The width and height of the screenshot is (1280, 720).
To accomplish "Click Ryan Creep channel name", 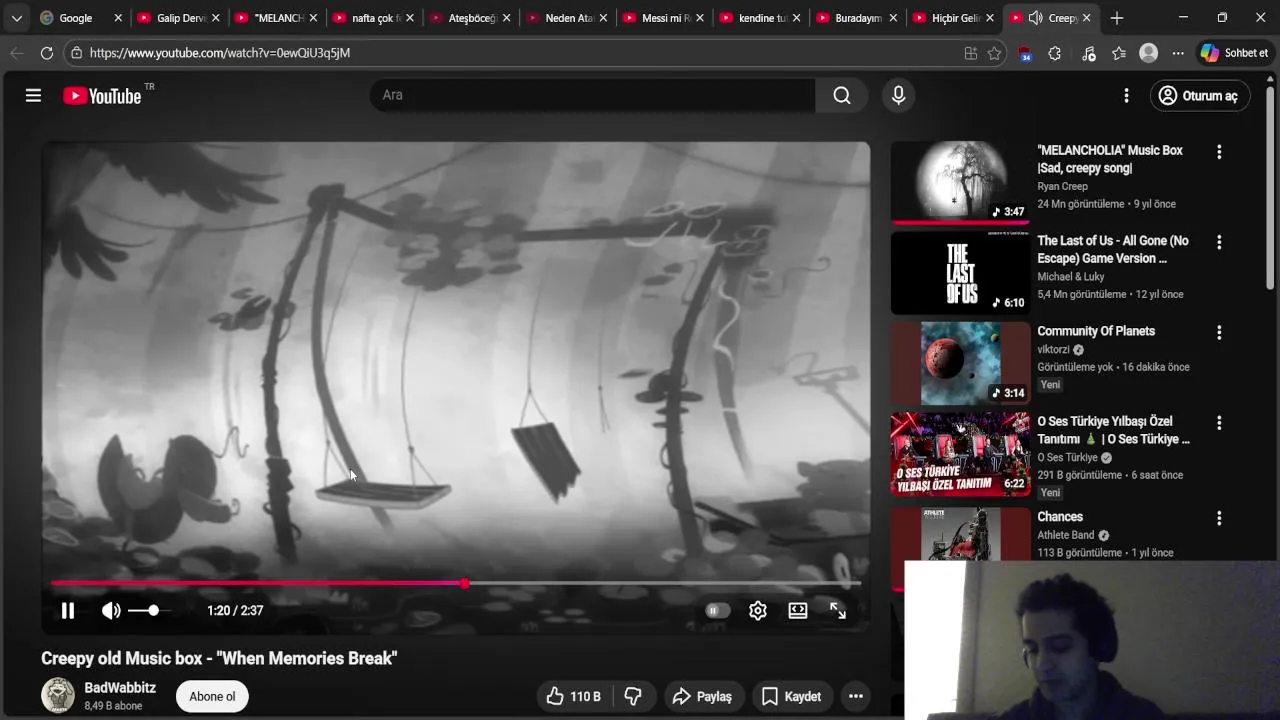I will (x=1062, y=186).
